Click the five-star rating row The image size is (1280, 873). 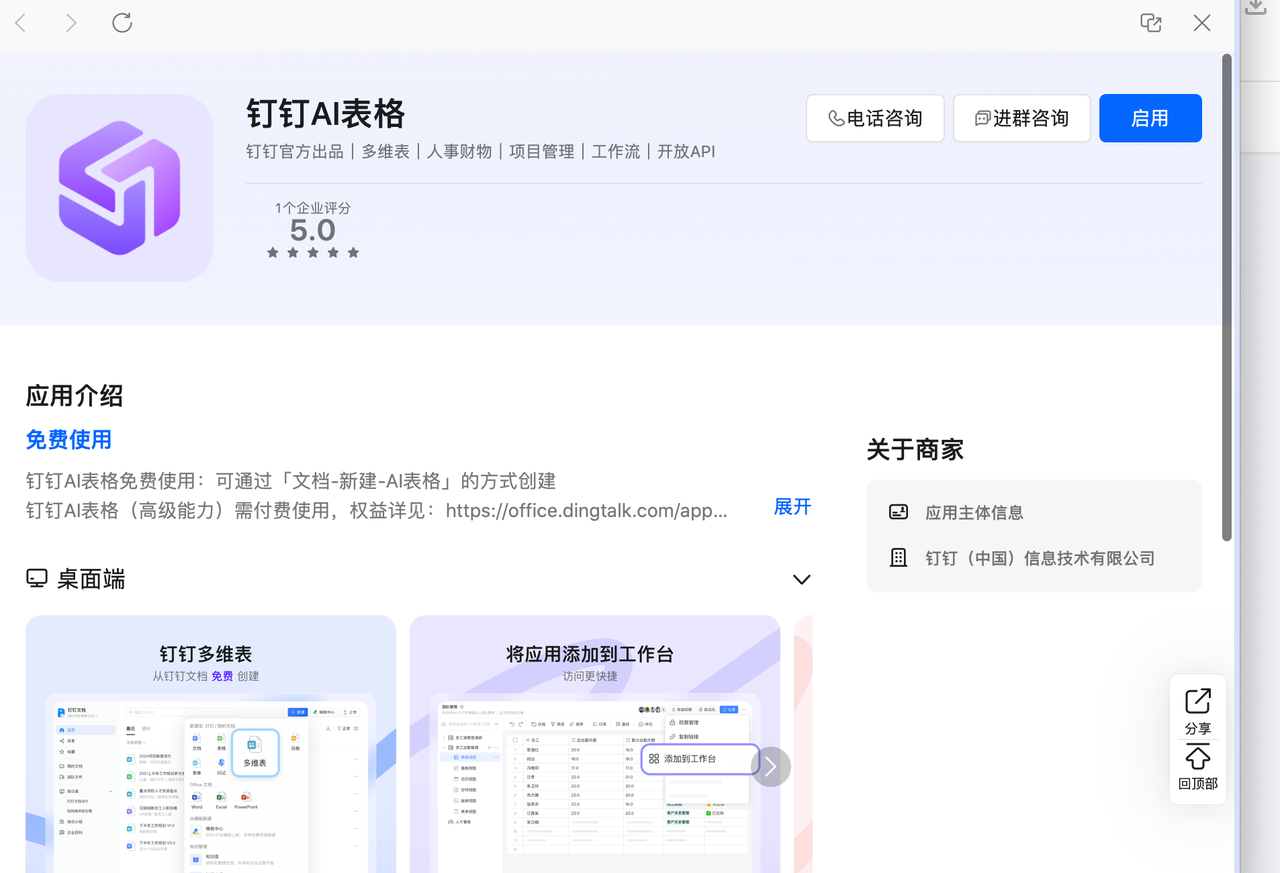tap(313, 253)
